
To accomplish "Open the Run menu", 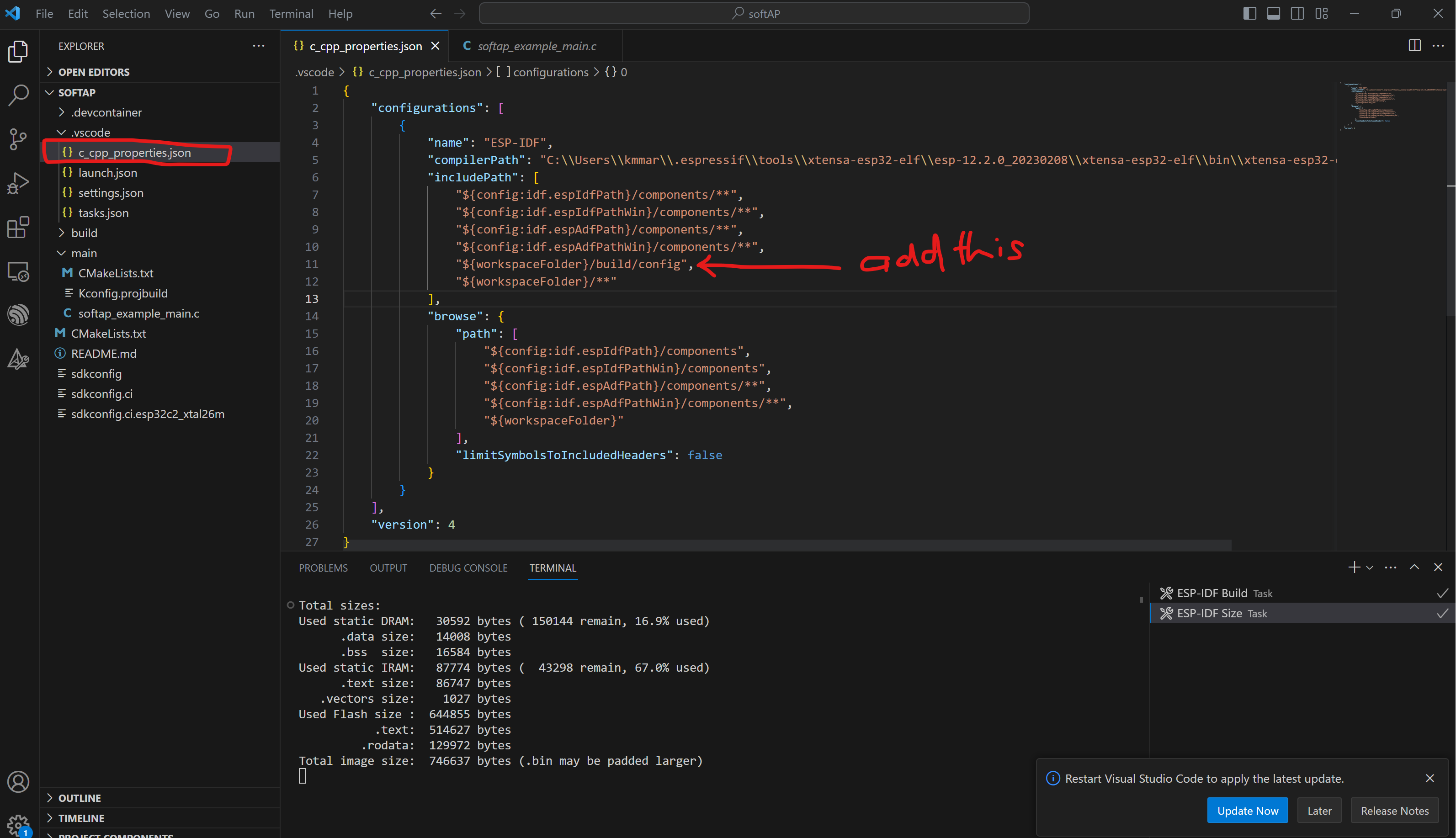I will coord(244,13).
